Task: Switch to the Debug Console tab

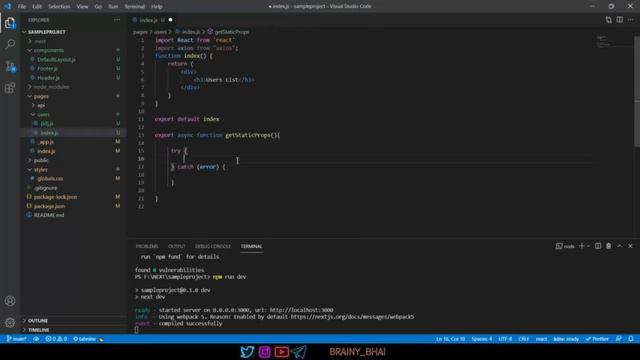Action: tap(213, 246)
